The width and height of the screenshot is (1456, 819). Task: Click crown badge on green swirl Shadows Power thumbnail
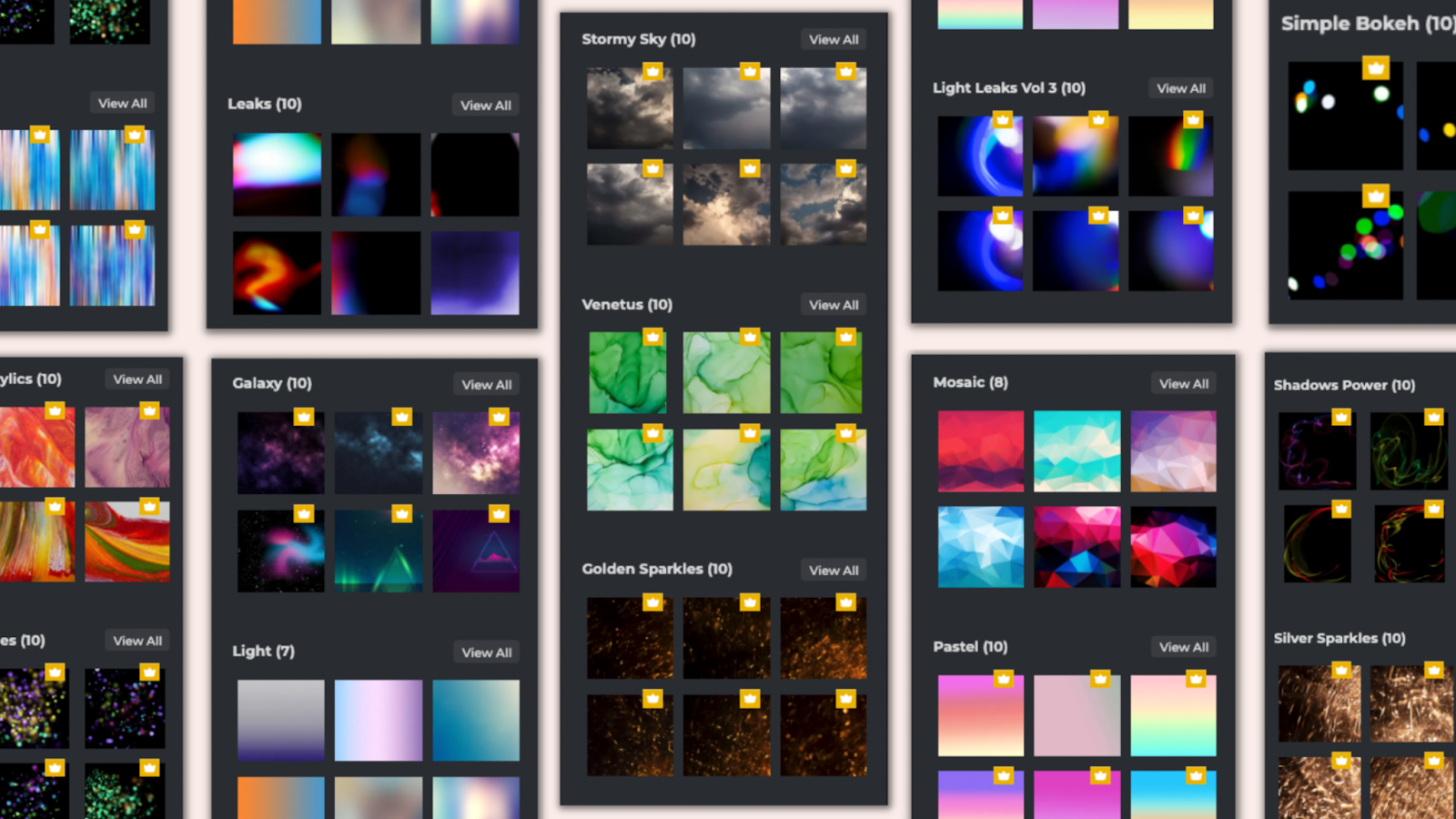point(1433,417)
